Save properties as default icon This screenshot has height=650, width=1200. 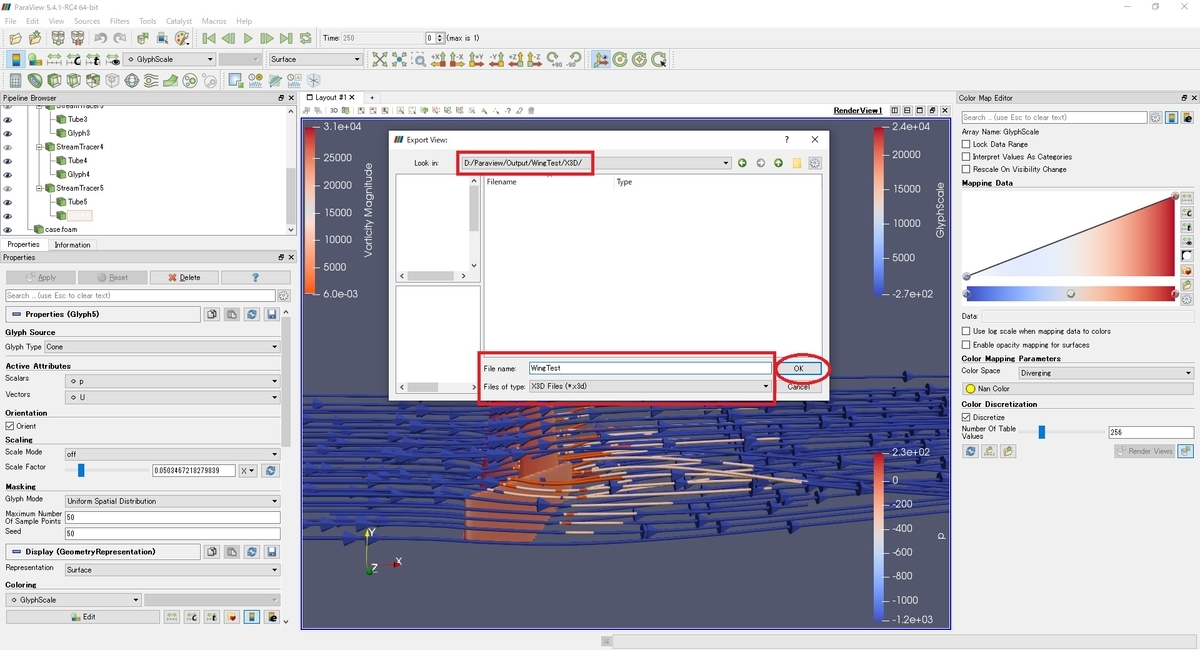271,314
